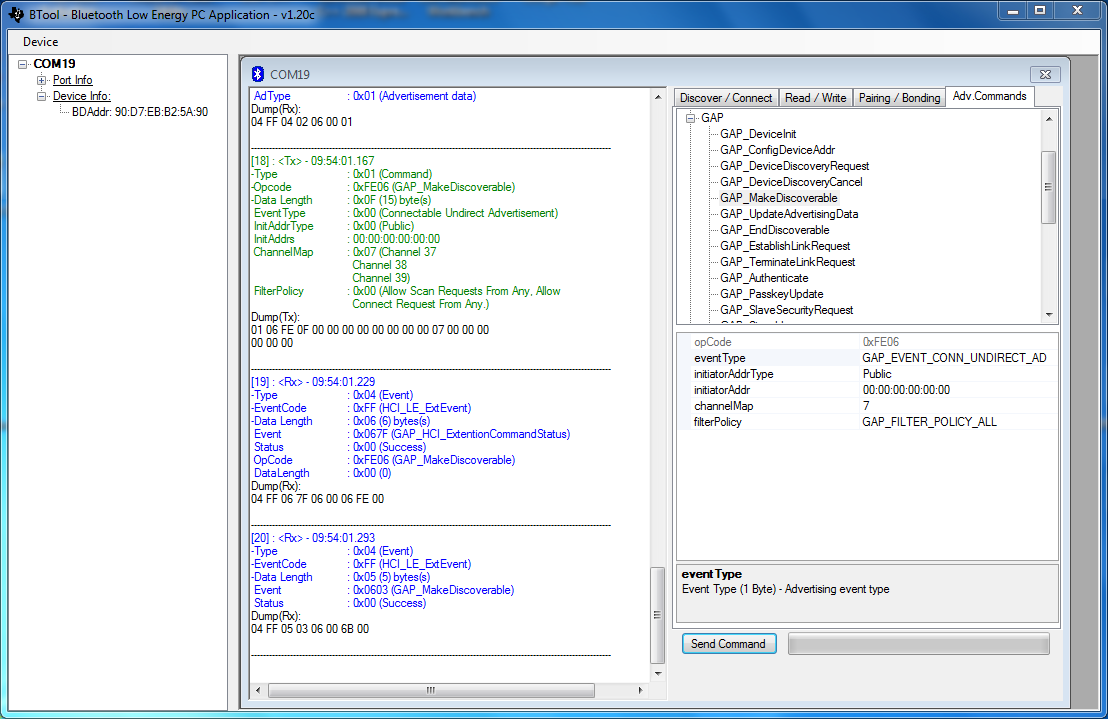Select GAP_SlaveSecurityRequest command
Screen dimensions: 1108x719
[x=786, y=310]
